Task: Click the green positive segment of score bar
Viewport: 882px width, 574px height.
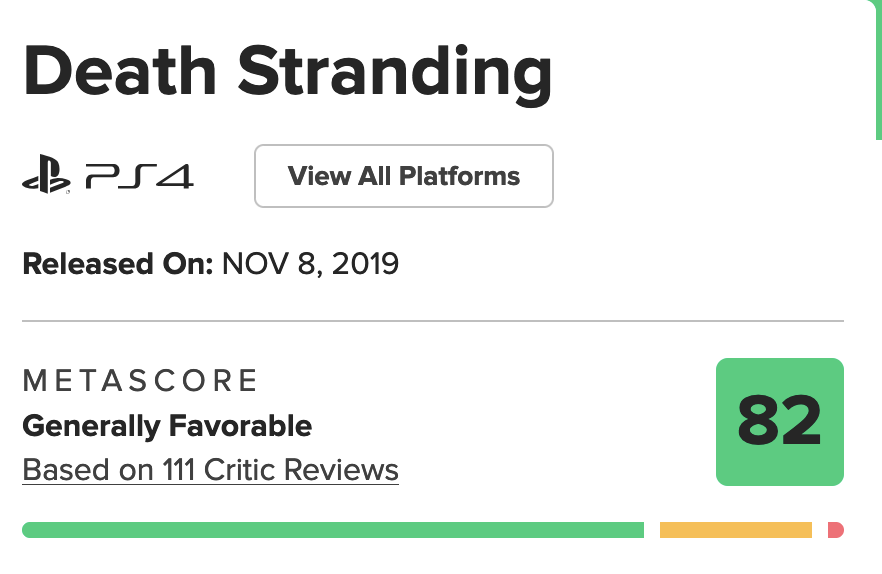Action: tap(332, 529)
